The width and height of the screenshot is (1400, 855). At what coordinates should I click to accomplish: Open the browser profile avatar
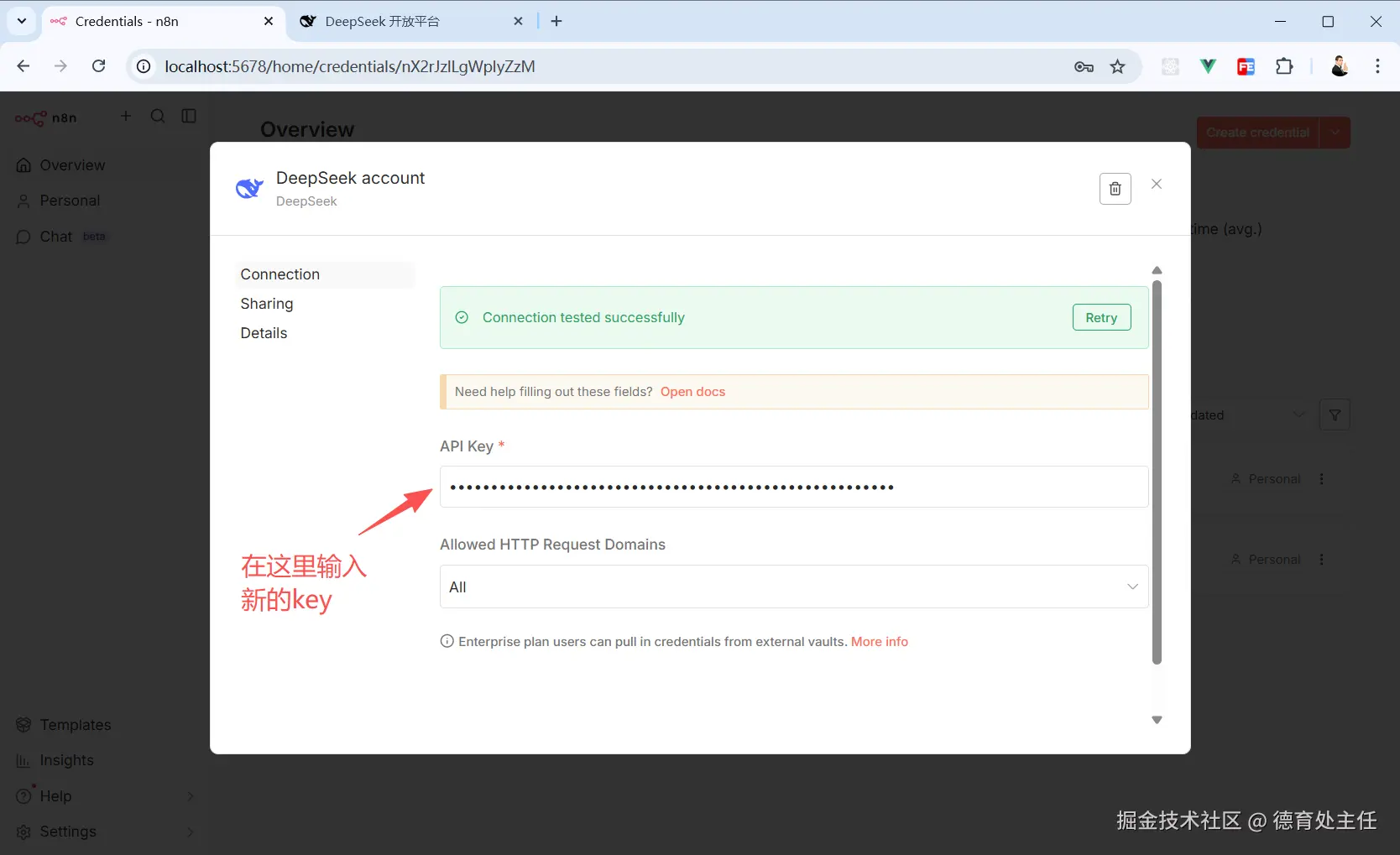pyautogui.click(x=1340, y=66)
